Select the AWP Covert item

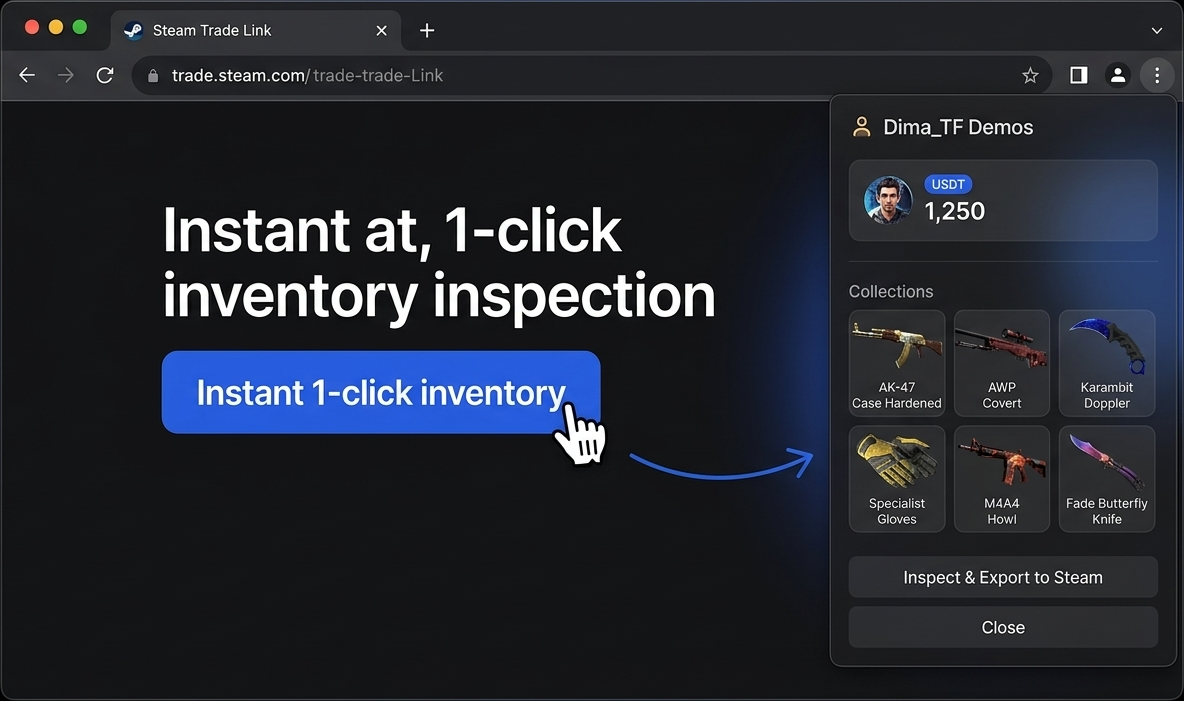[x=1001, y=363]
